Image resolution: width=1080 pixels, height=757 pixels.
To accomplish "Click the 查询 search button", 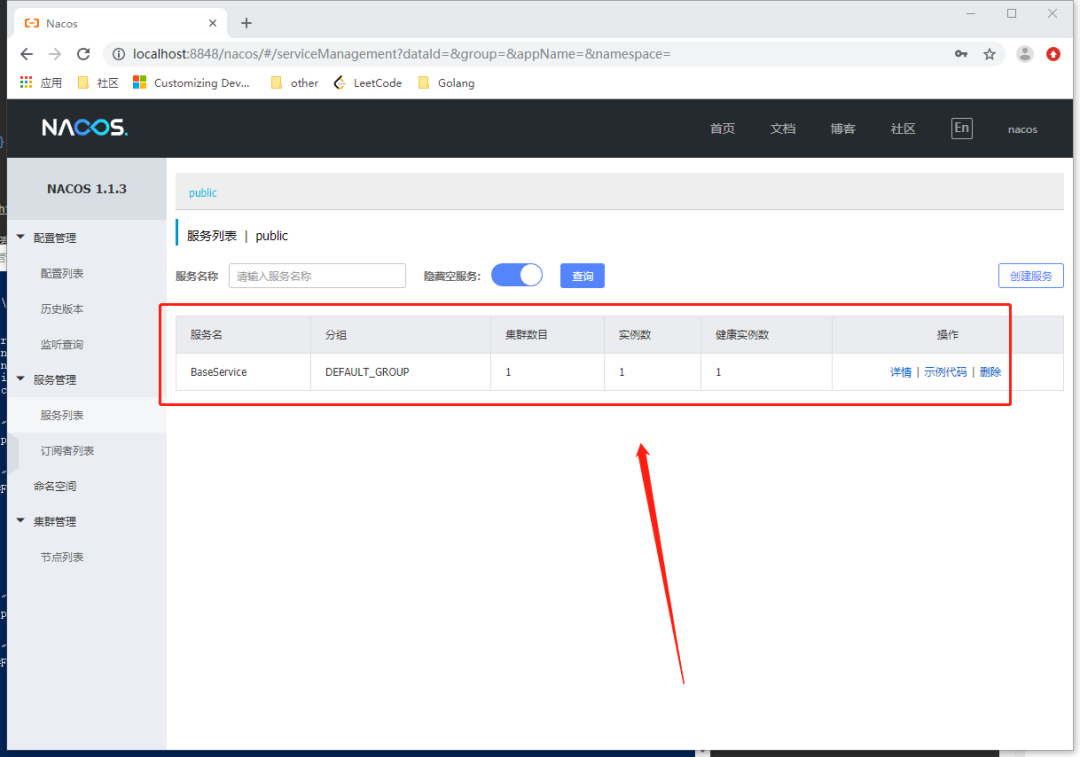I will (582, 276).
